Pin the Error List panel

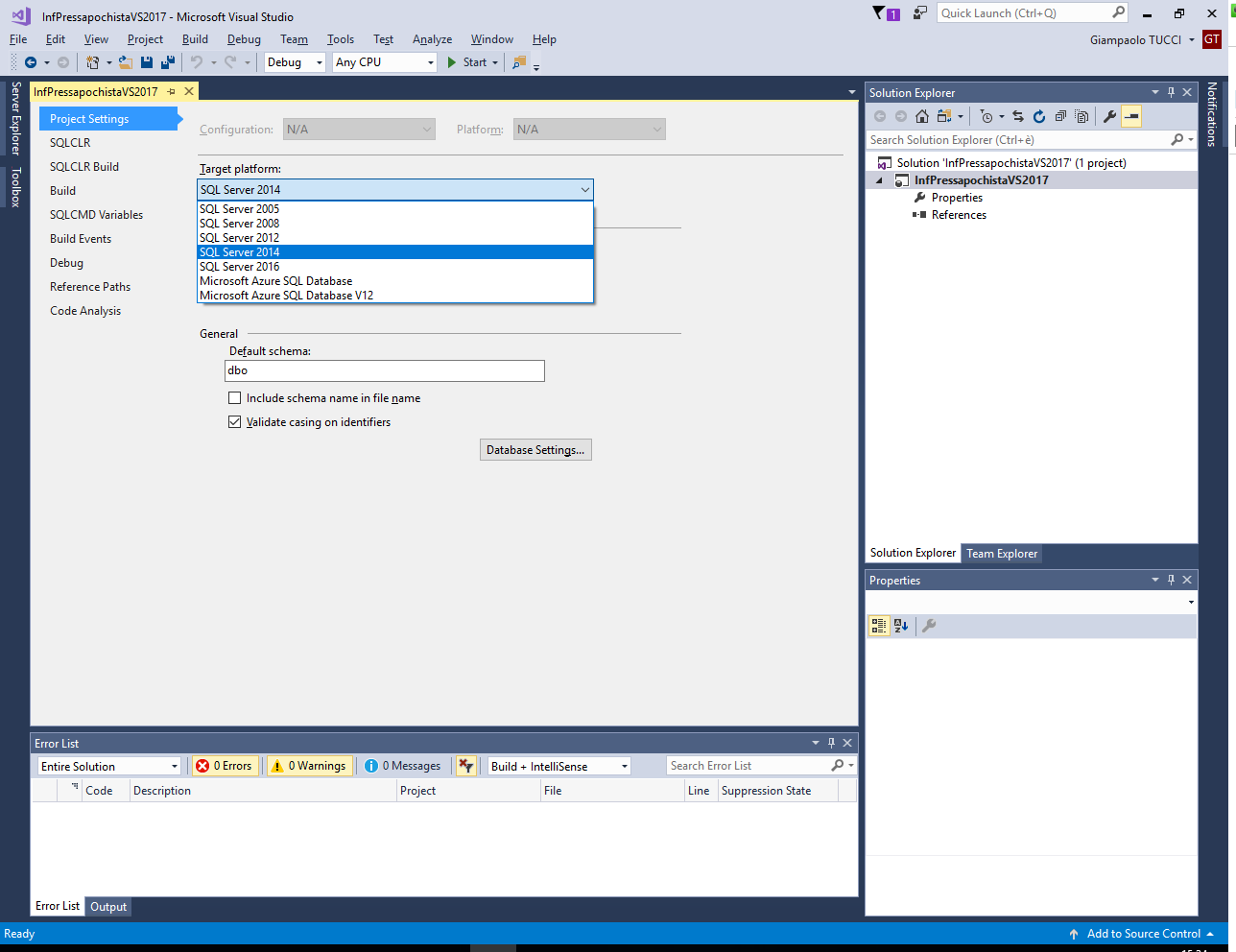tap(831, 743)
